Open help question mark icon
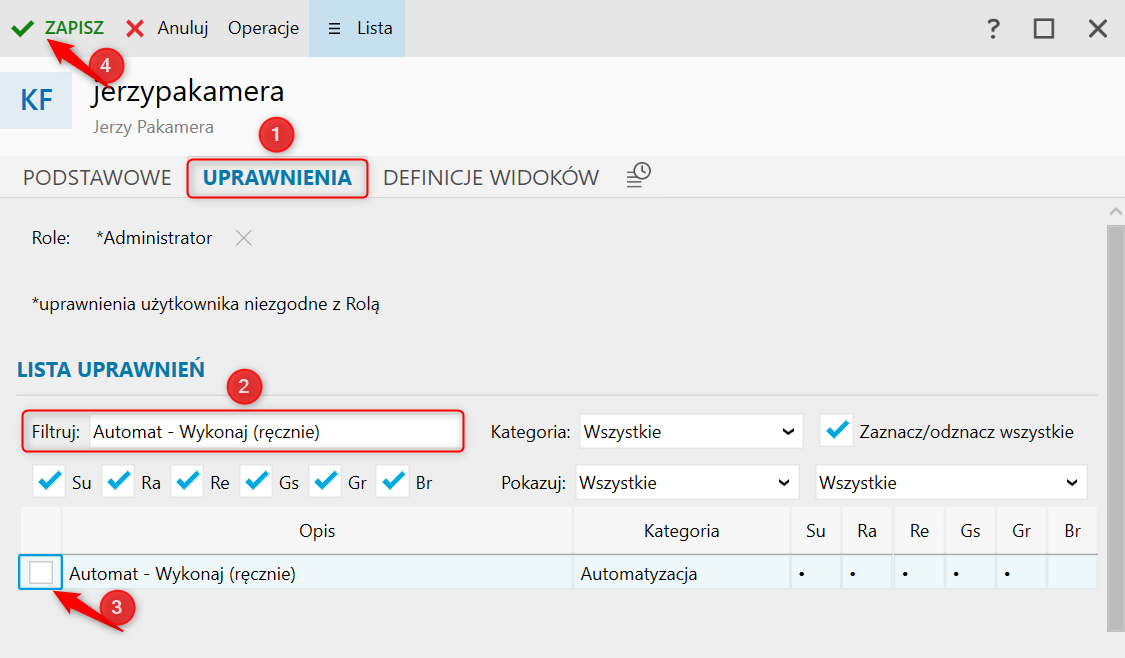The height and width of the screenshot is (658, 1125). (x=993, y=29)
